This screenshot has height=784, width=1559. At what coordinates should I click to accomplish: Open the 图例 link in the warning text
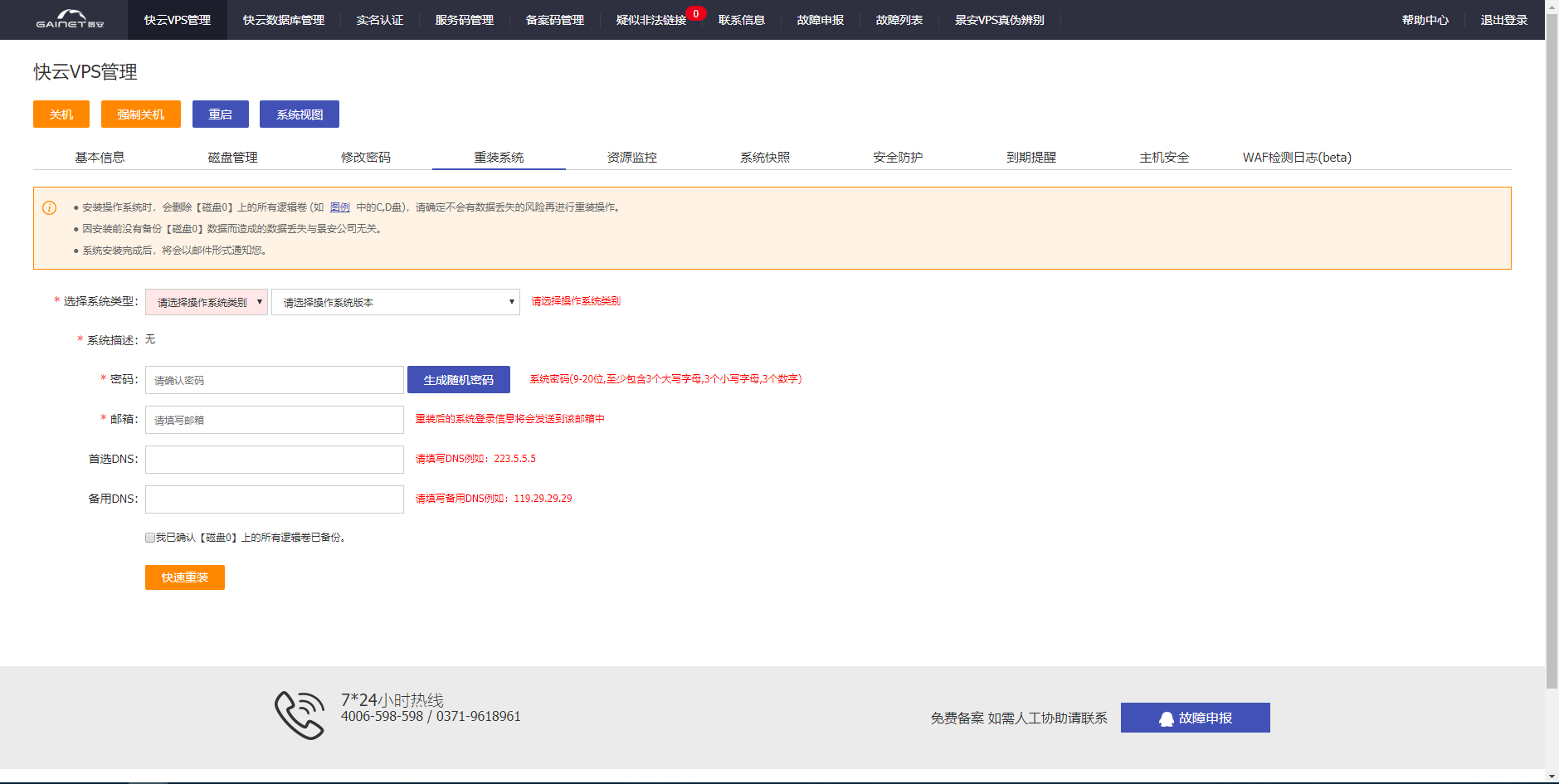point(340,207)
